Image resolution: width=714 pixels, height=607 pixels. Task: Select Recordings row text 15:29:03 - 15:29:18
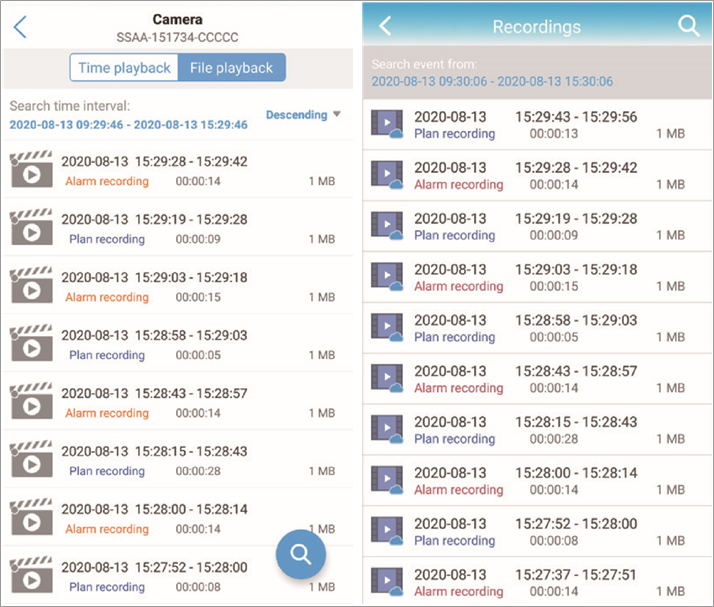(x=576, y=270)
